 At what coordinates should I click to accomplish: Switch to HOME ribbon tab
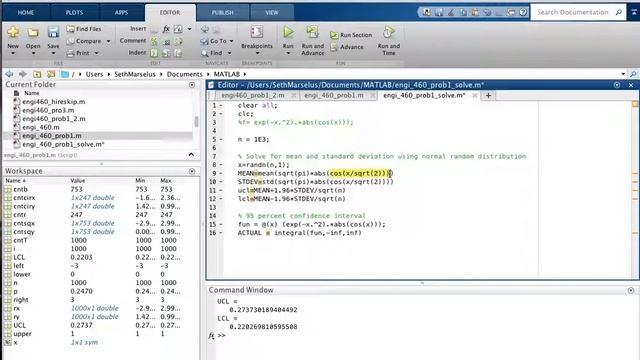click(26, 13)
